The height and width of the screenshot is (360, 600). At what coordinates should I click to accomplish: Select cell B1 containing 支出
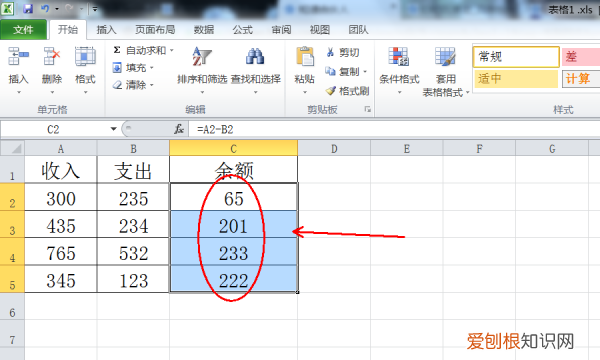click(133, 169)
